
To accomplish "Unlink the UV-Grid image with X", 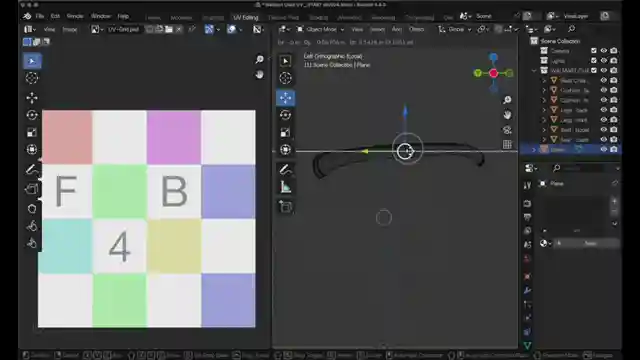I will 178,29.
